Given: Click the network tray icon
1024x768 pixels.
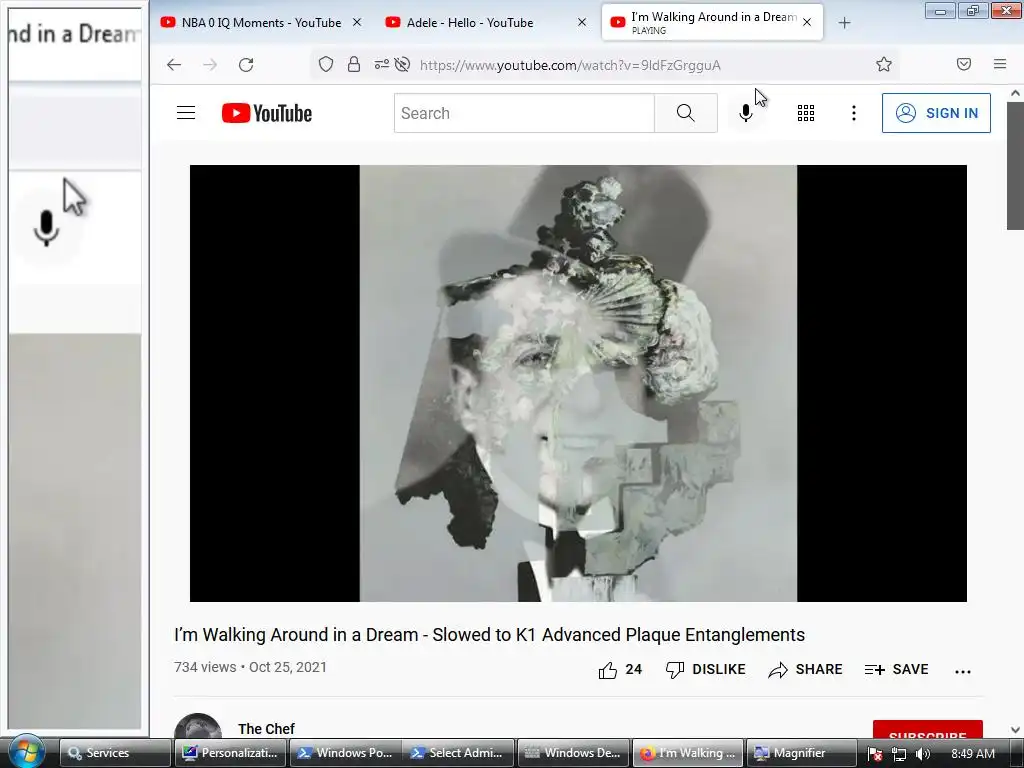Looking at the screenshot, I should (x=899, y=754).
